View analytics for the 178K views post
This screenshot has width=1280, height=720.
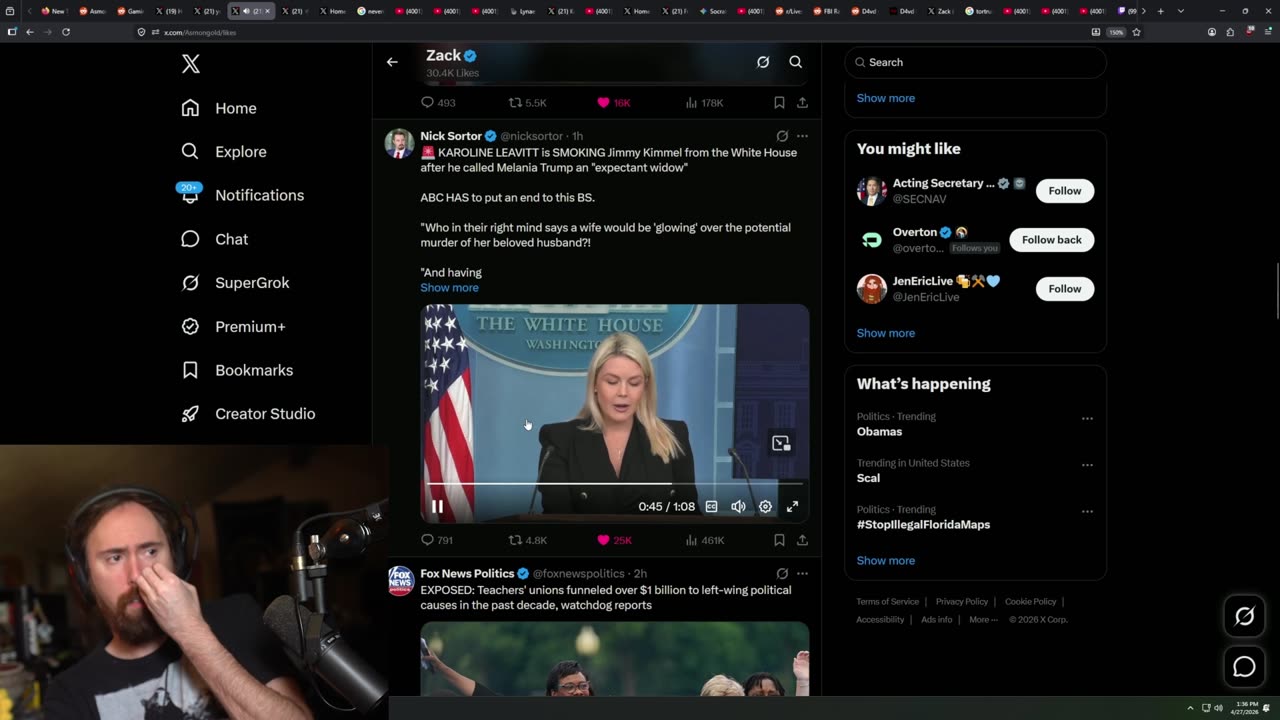[704, 103]
